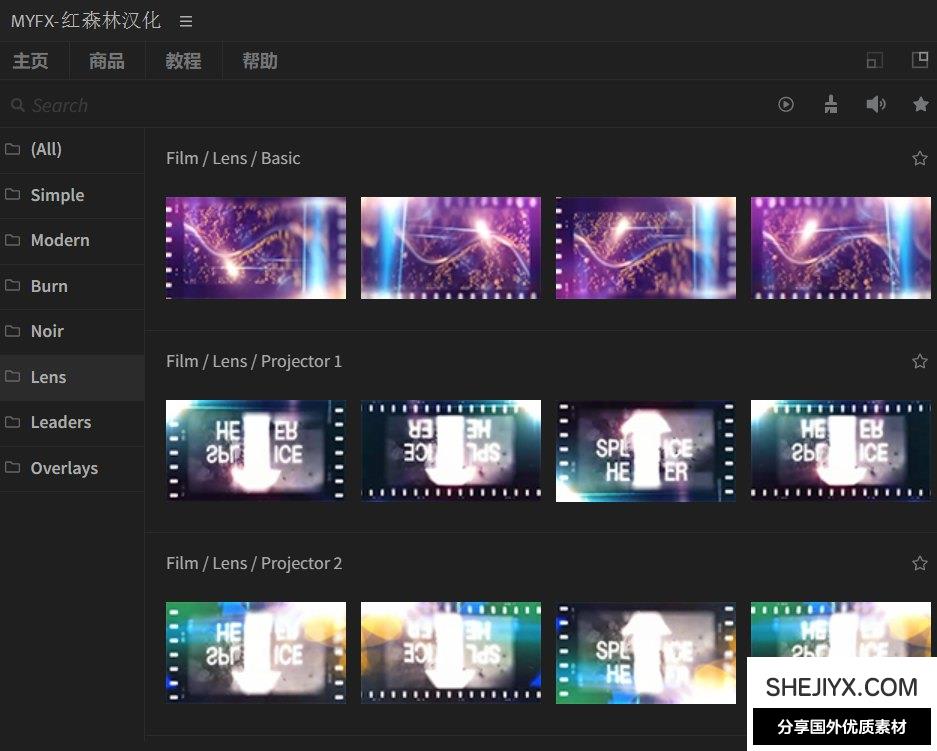
Task: Click the pop-out panel icon top right
Action: pos(920,60)
